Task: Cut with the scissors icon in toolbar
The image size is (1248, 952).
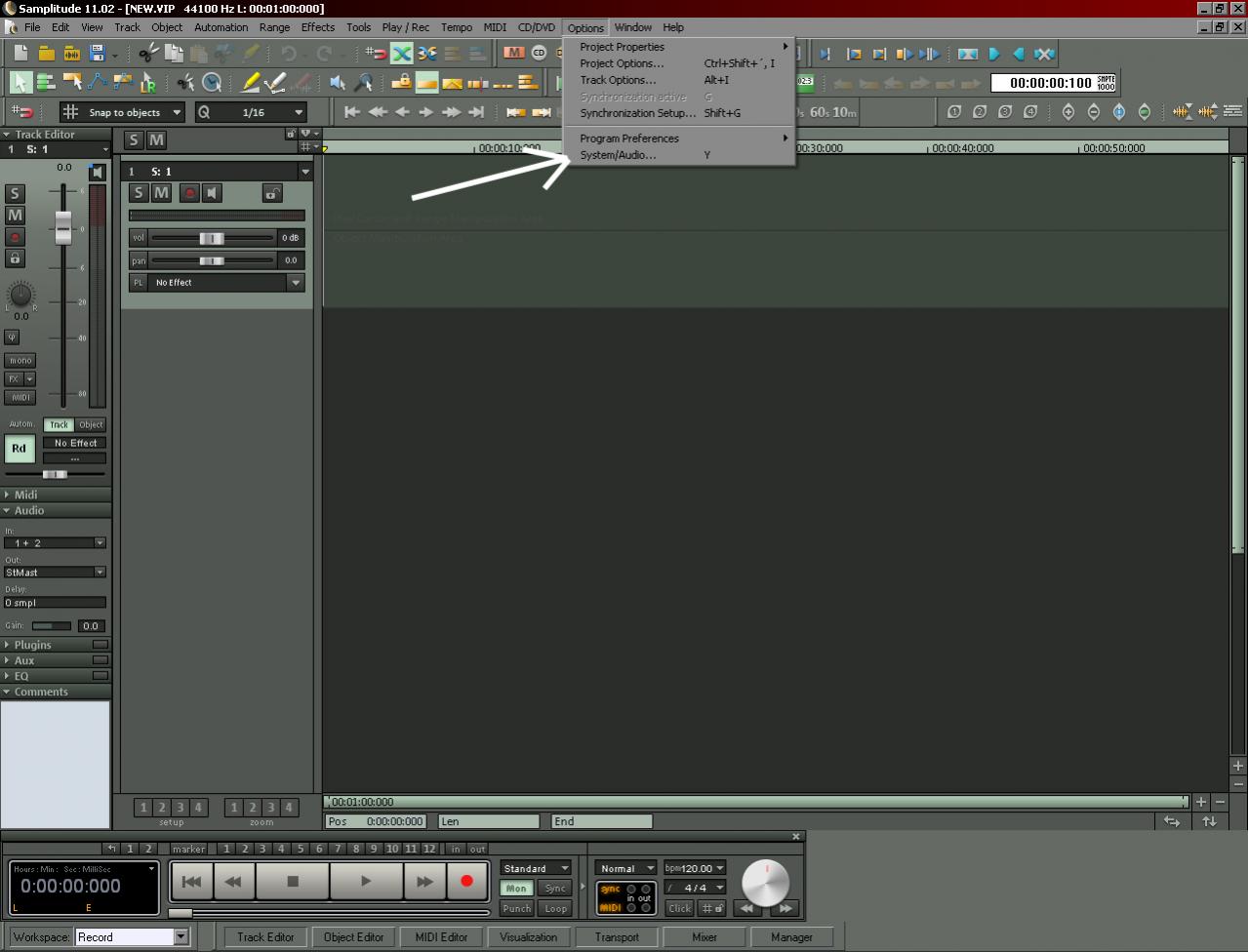Action: point(148,54)
